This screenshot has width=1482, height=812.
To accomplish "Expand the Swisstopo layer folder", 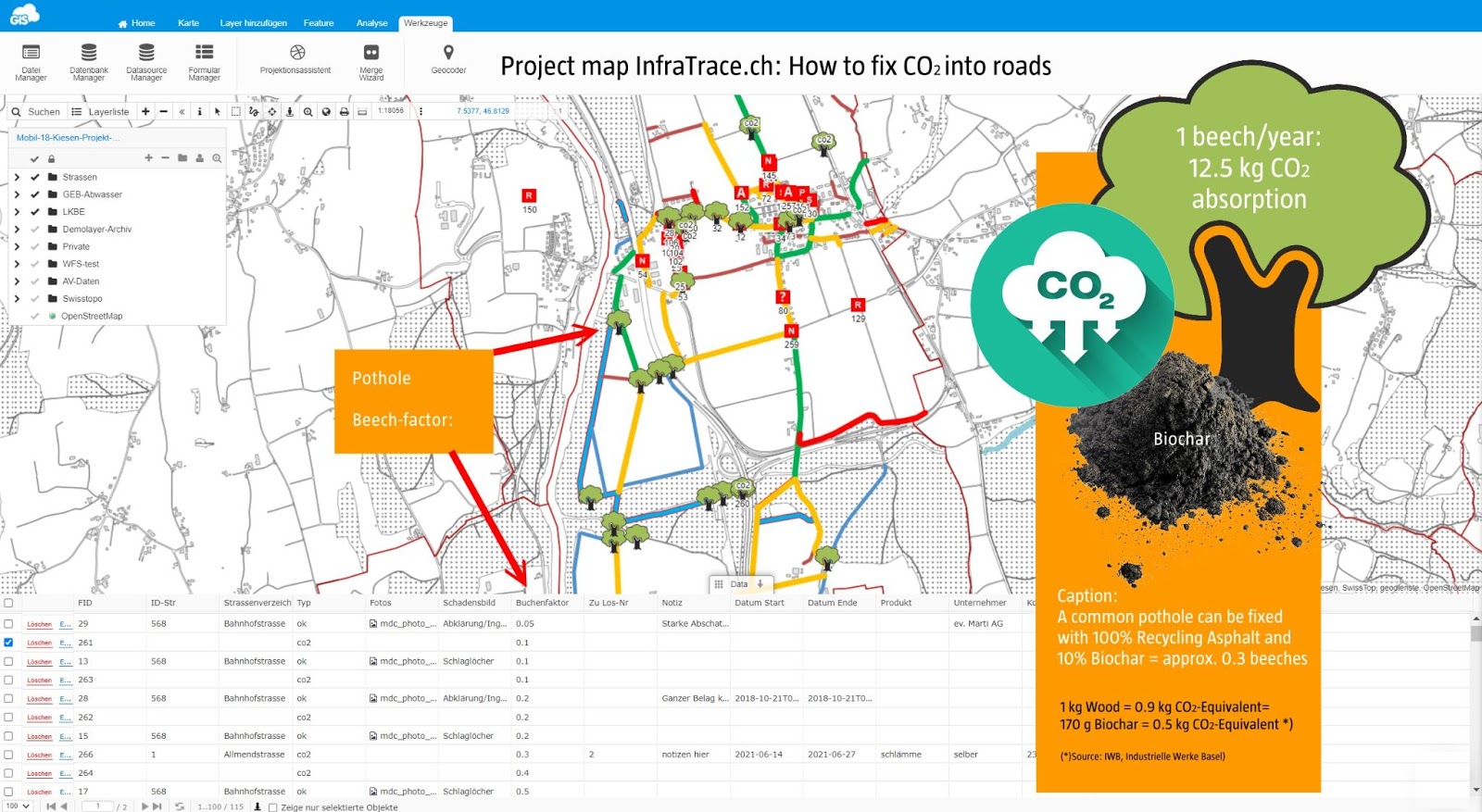I will click(x=17, y=299).
